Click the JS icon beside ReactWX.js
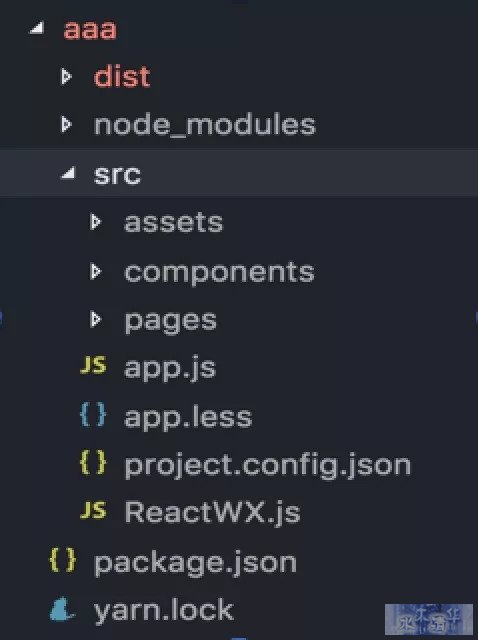The height and width of the screenshot is (640, 478). (x=93, y=510)
